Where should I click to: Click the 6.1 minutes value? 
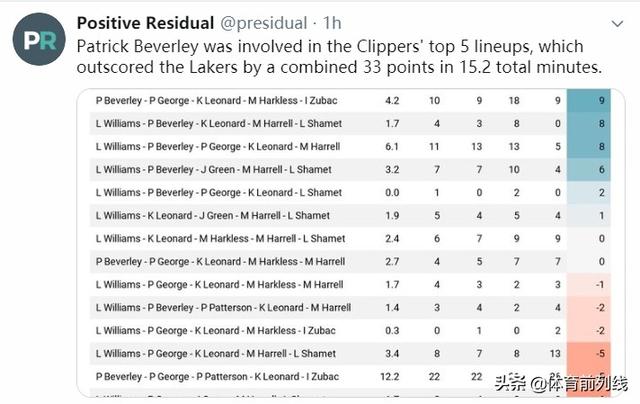(392, 147)
